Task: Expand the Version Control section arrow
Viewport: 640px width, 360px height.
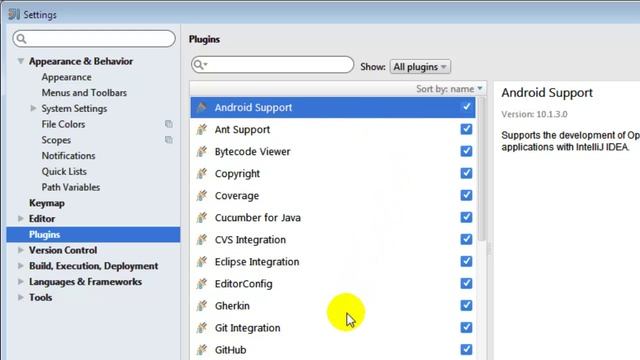Action: [20, 250]
